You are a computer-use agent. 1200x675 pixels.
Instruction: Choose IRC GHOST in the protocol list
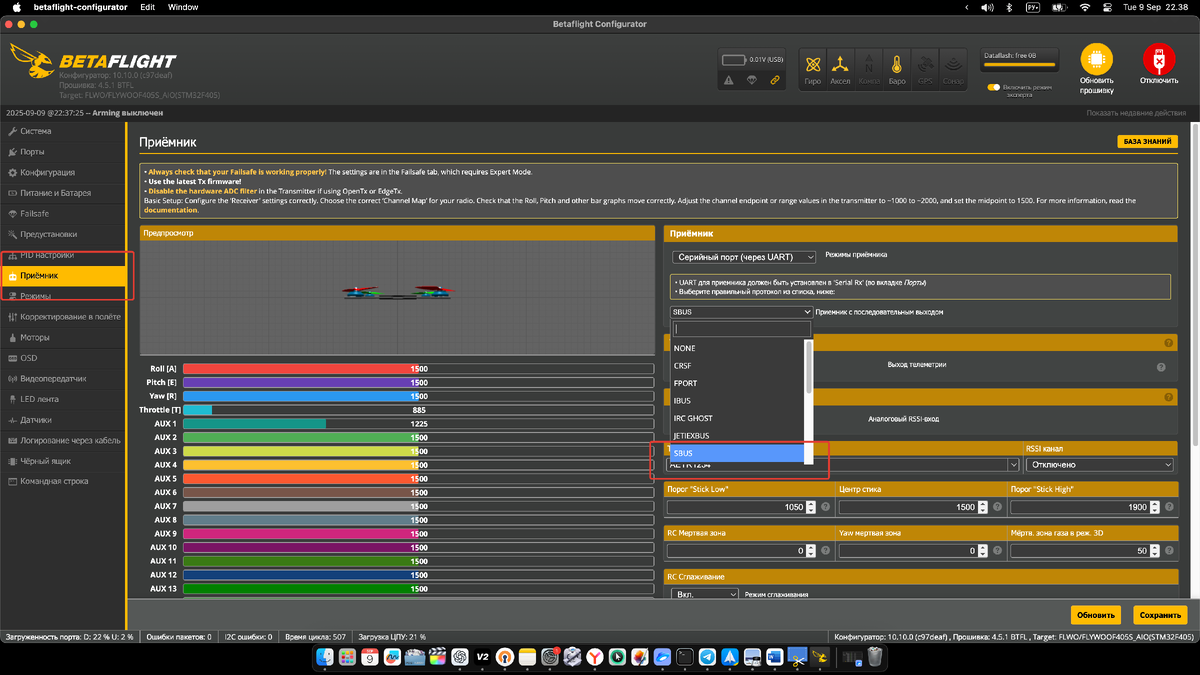pos(738,418)
